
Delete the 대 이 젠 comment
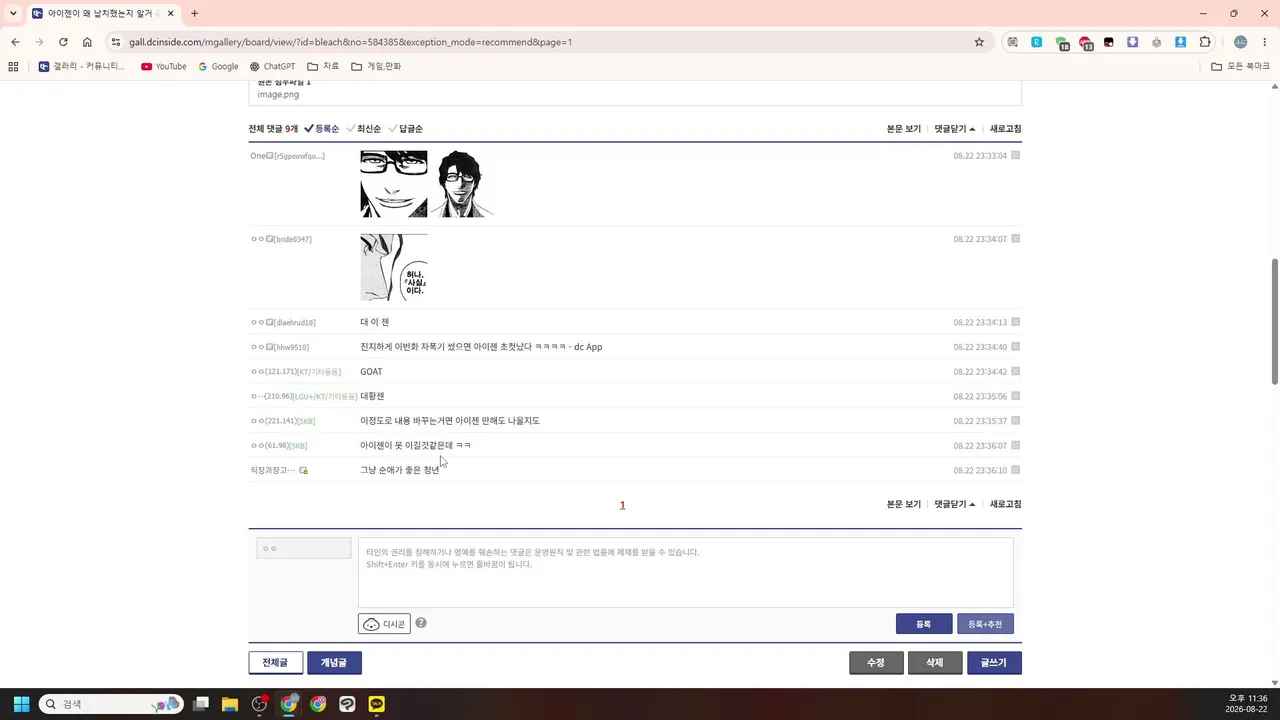[x=1016, y=322]
